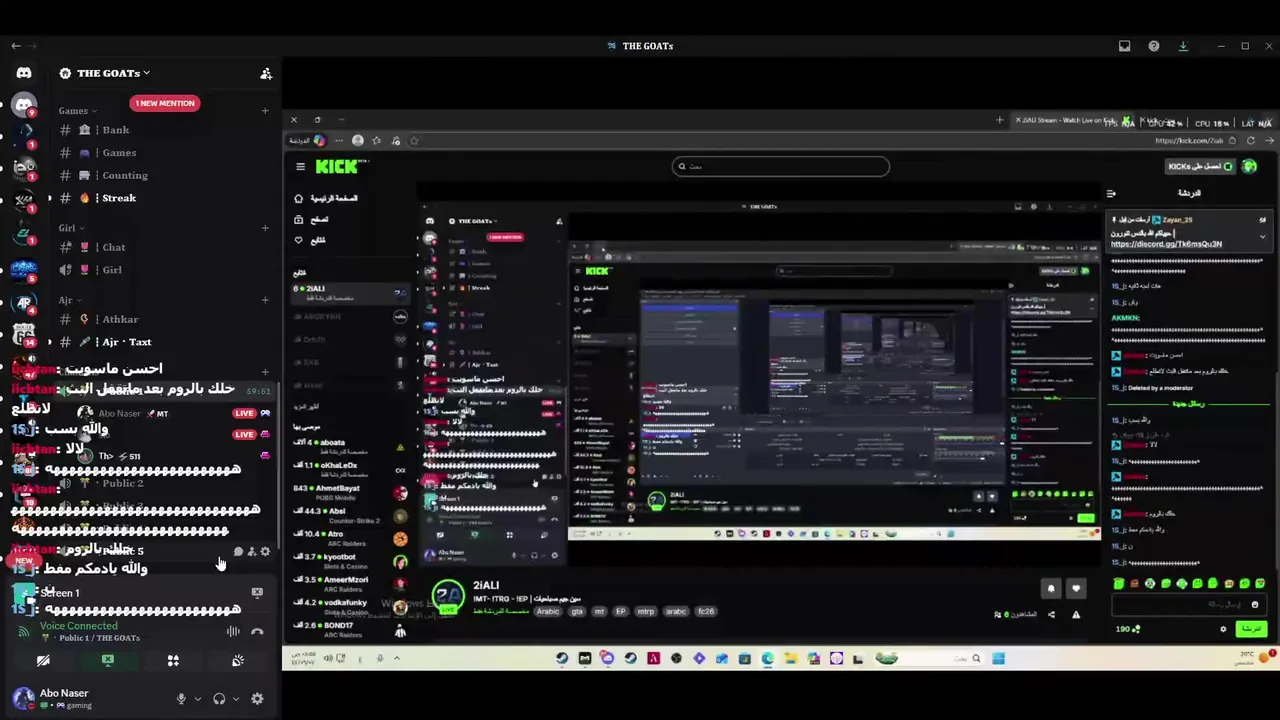
Task: Open Discord direct messages home icon
Action: [24, 73]
